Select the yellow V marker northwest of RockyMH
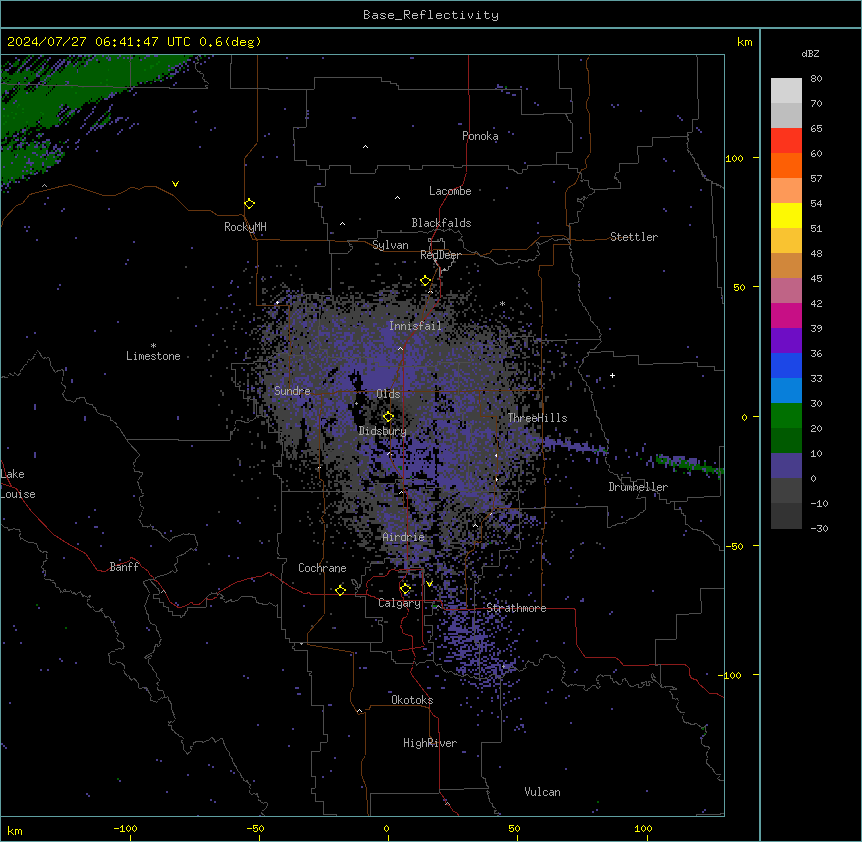Screen dimensions: 862x842 pos(175,184)
